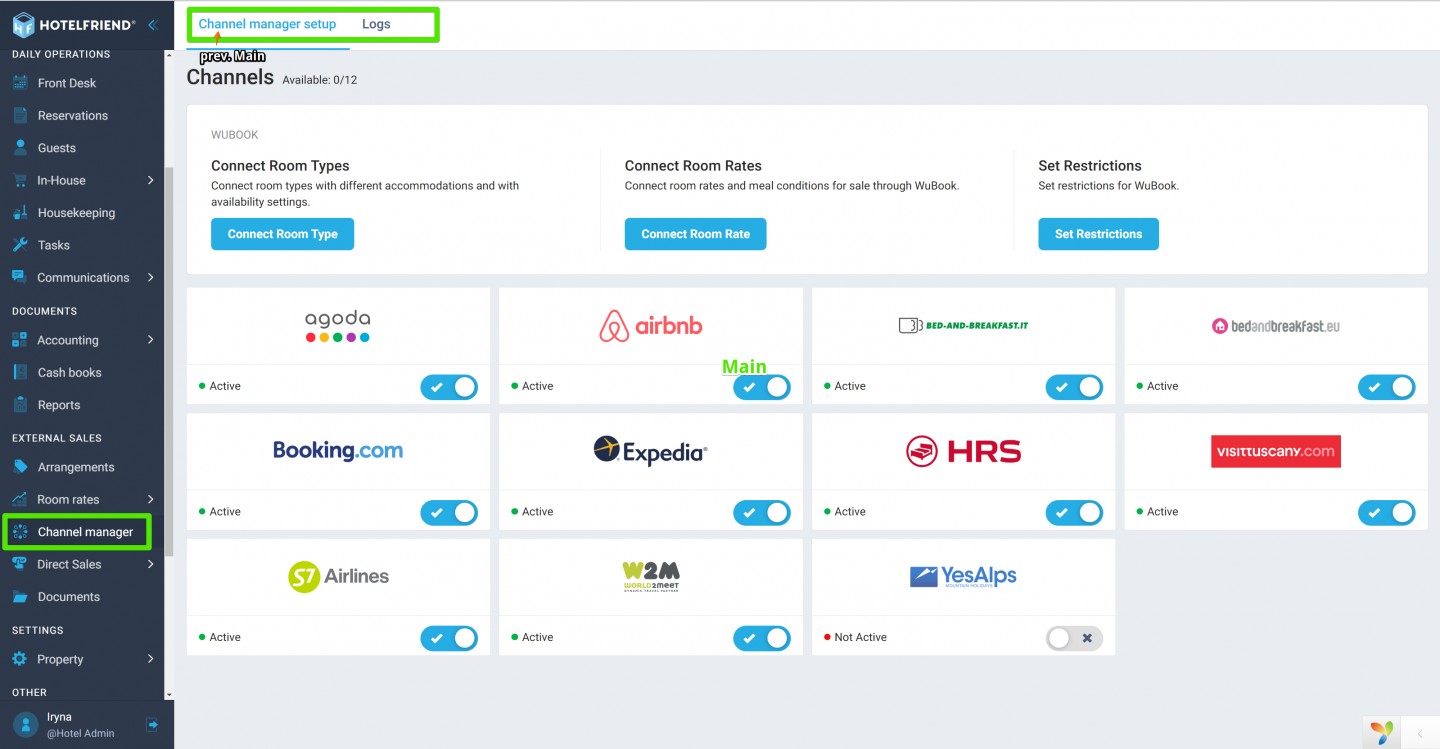Screen dimensions: 1440x749
Task: Click the Front Desk sidebar icon
Action: tap(20, 83)
